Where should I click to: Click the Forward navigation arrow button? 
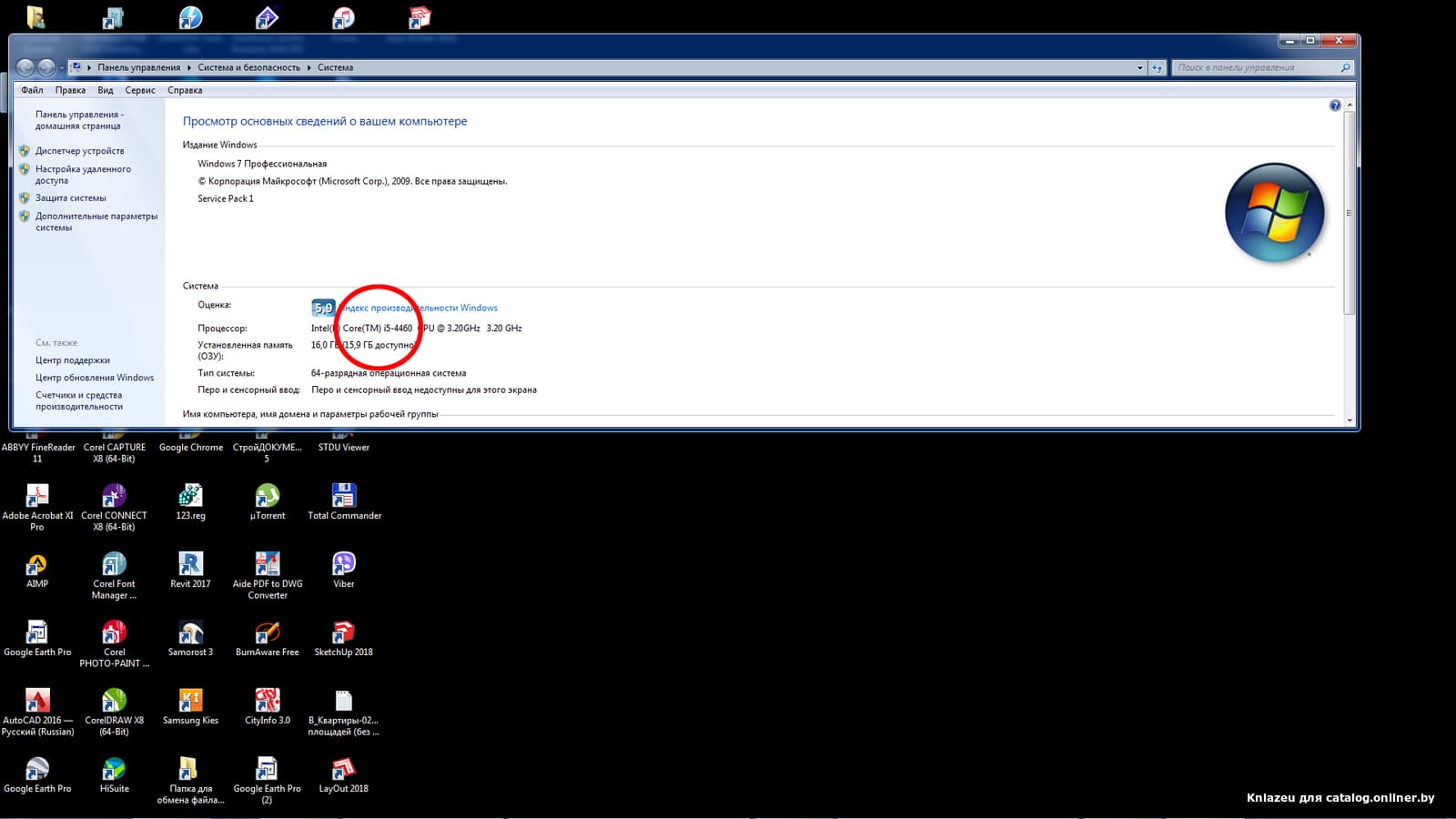click(45, 67)
